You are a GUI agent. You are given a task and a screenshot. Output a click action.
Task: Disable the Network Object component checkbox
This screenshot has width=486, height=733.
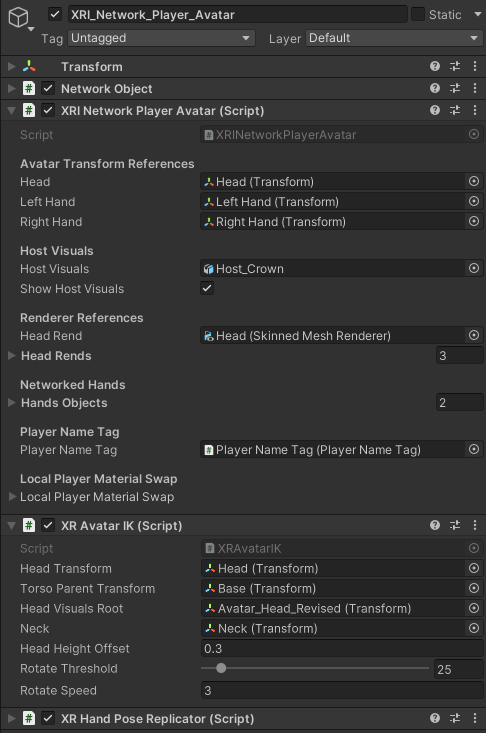coord(48,88)
